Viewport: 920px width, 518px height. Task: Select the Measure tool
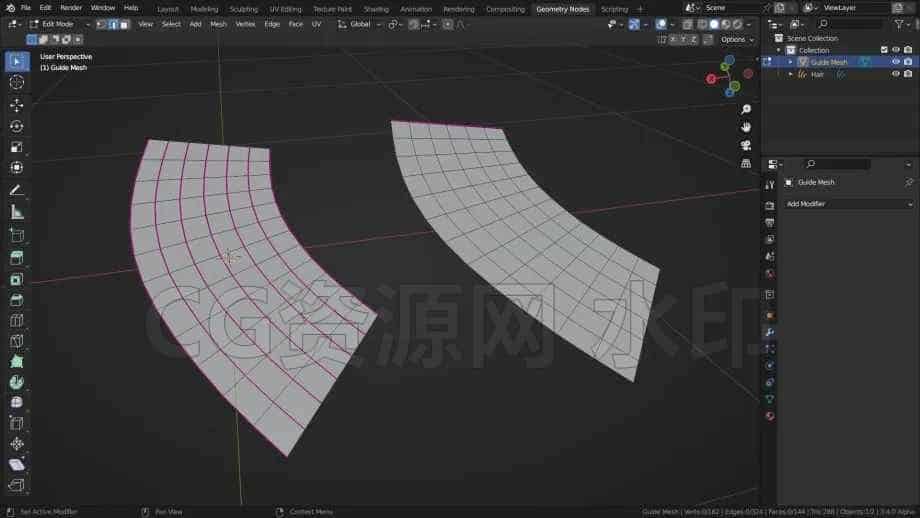pos(17,212)
